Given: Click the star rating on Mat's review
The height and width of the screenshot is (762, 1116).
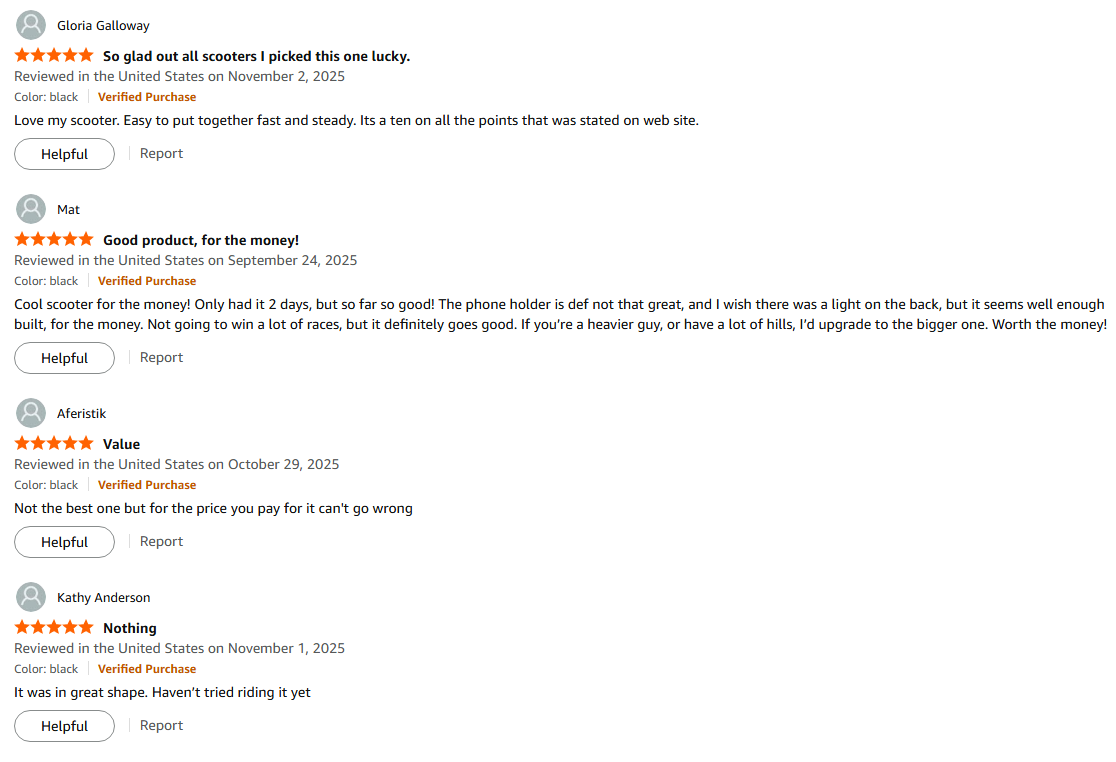Looking at the screenshot, I should tap(54, 240).
